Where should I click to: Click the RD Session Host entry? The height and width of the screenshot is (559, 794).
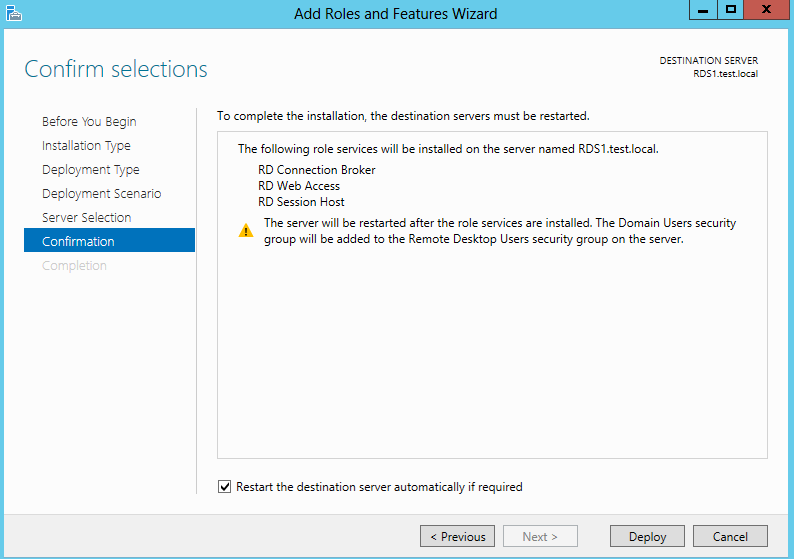coord(301,202)
